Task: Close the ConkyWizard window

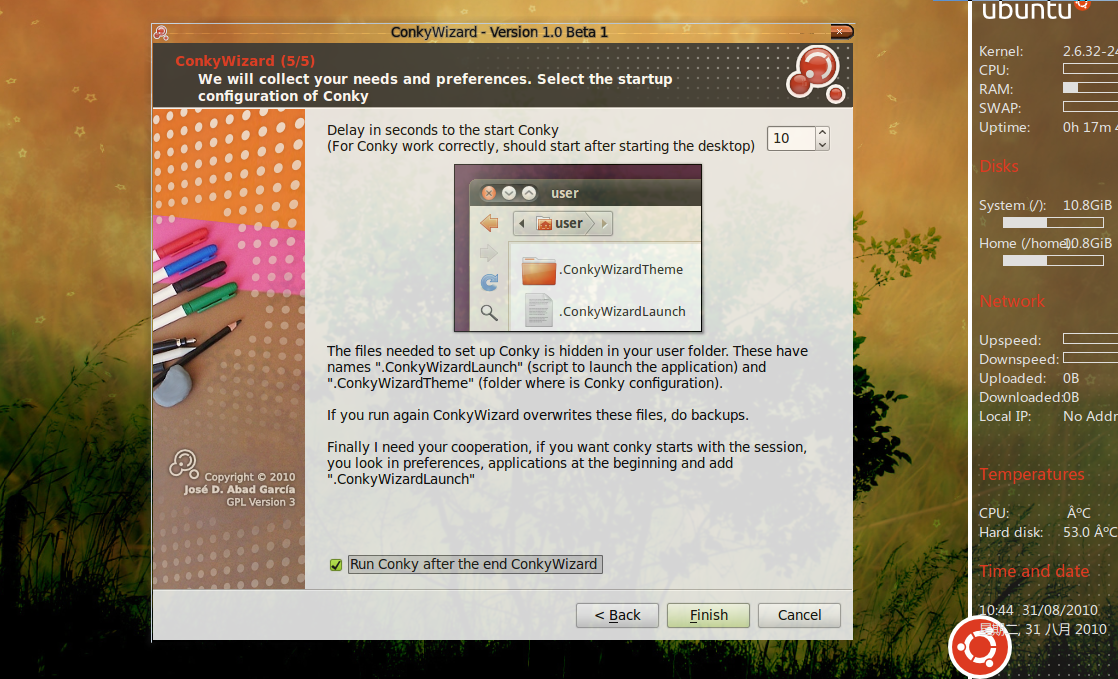Action: (x=841, y=31)
